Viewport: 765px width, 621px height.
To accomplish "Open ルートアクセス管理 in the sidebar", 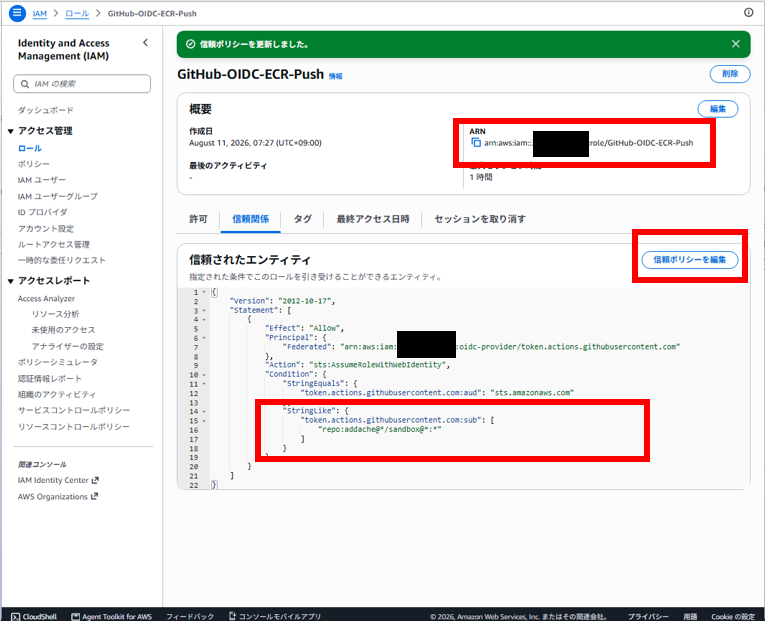I will point(54,244).
